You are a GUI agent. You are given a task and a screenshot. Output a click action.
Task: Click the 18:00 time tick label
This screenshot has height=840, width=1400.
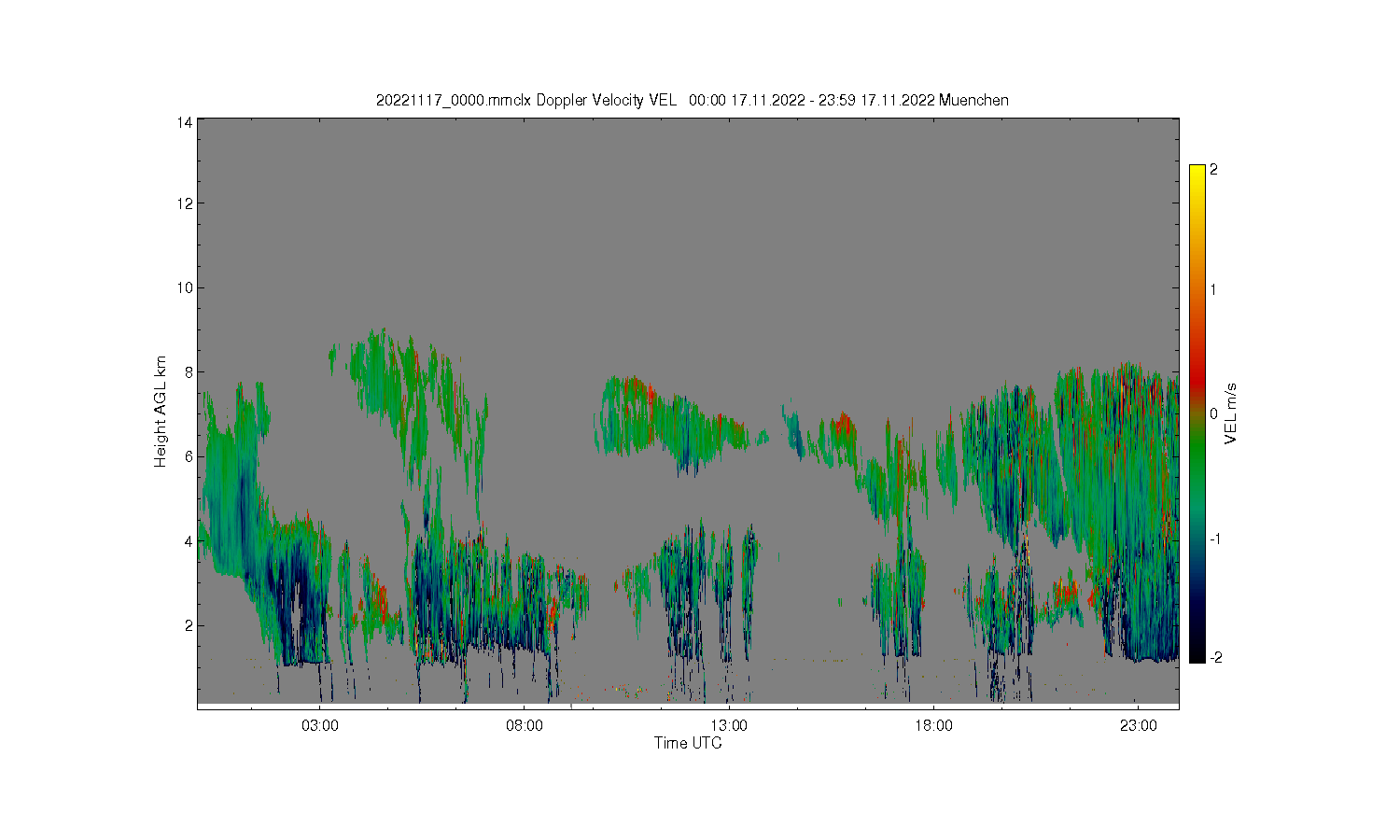tap(933, 725)
